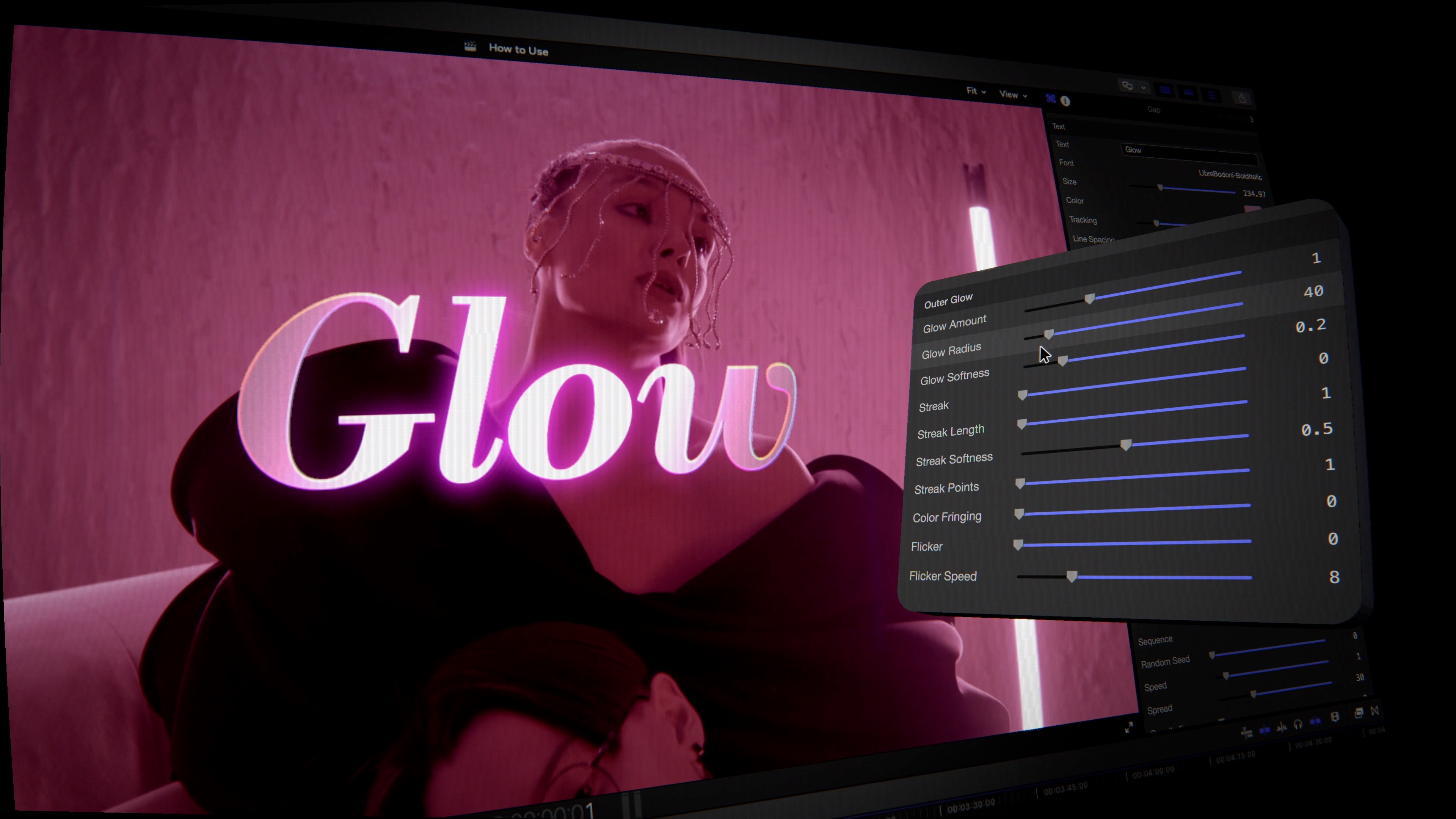Screen dimensions: 1456x819
Task: Toggle the inspector sliders panel button
Action: pyautogui.click(x=1212, y=95)
